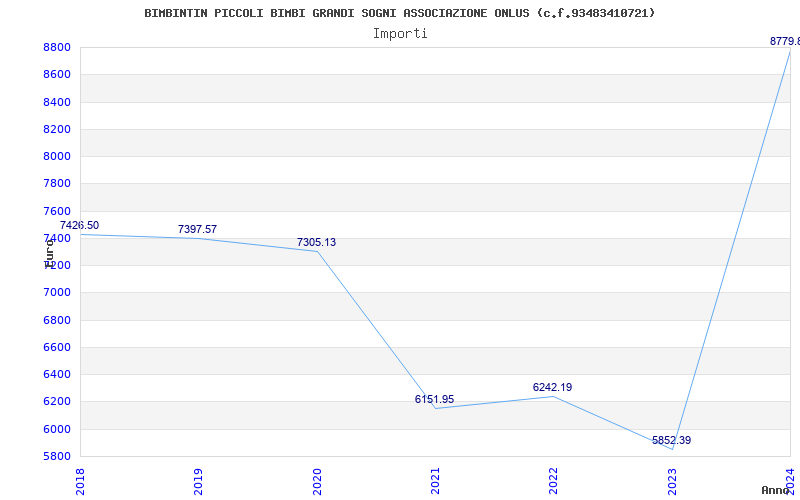The image size is (800, 500).
Task: Click the 5852.39 data label
Action: (x=671, y=440)
